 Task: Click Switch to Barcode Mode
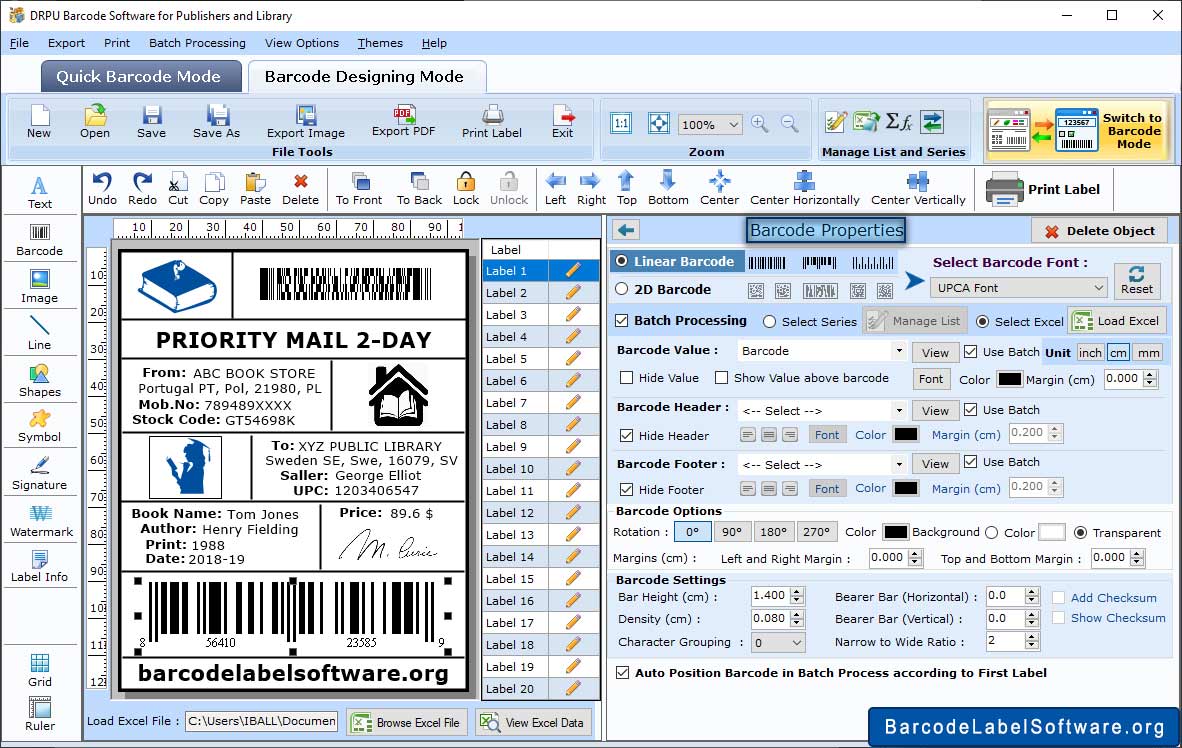point(1079,130)
